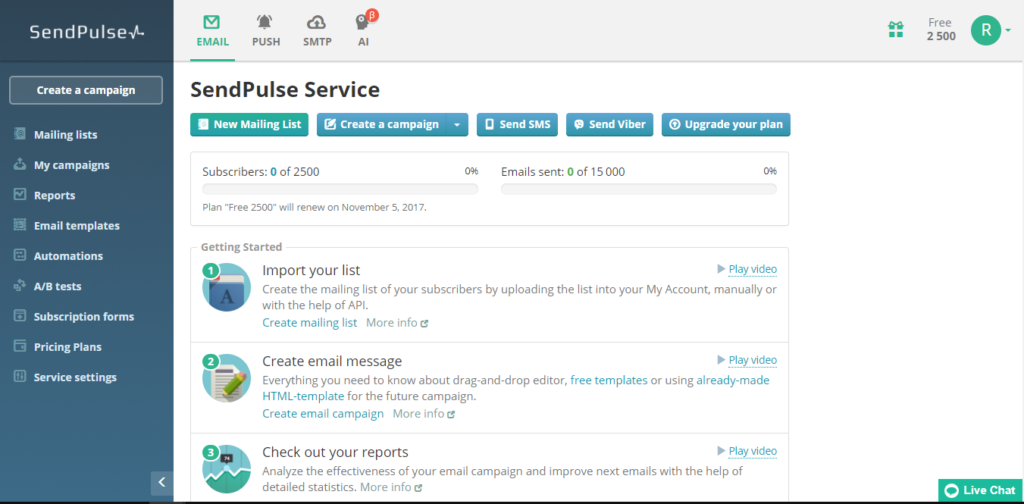Click the plan renewal date text
Screen dimensions: 1024x504
click(314, 208)
